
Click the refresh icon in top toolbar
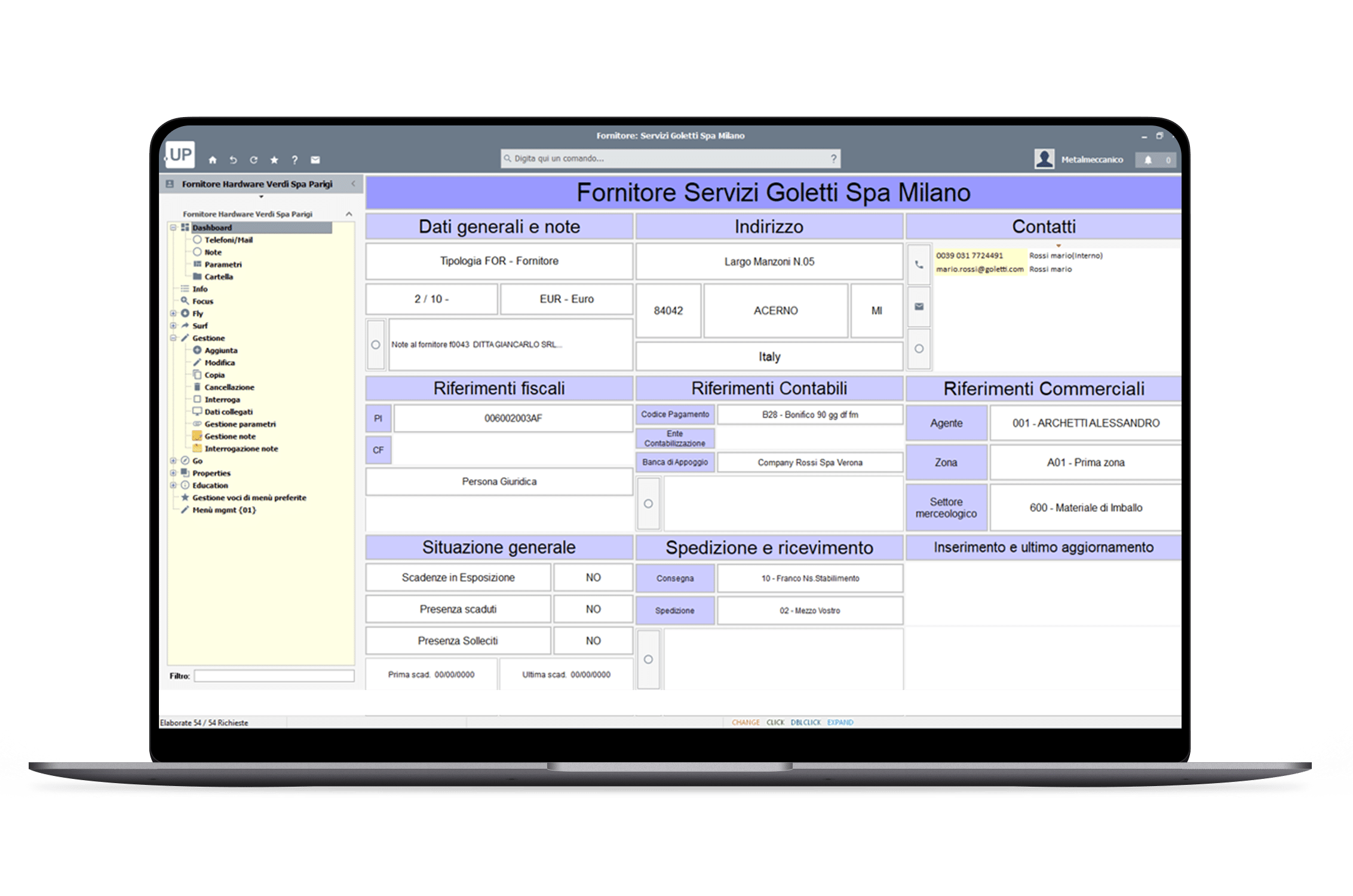pyautogui.click(x=254, y=160)
